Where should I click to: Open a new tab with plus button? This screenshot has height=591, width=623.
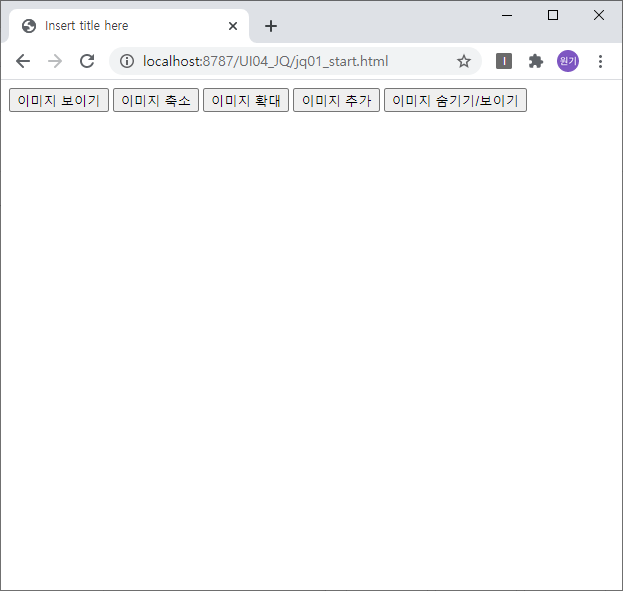[x=271, y=26]
